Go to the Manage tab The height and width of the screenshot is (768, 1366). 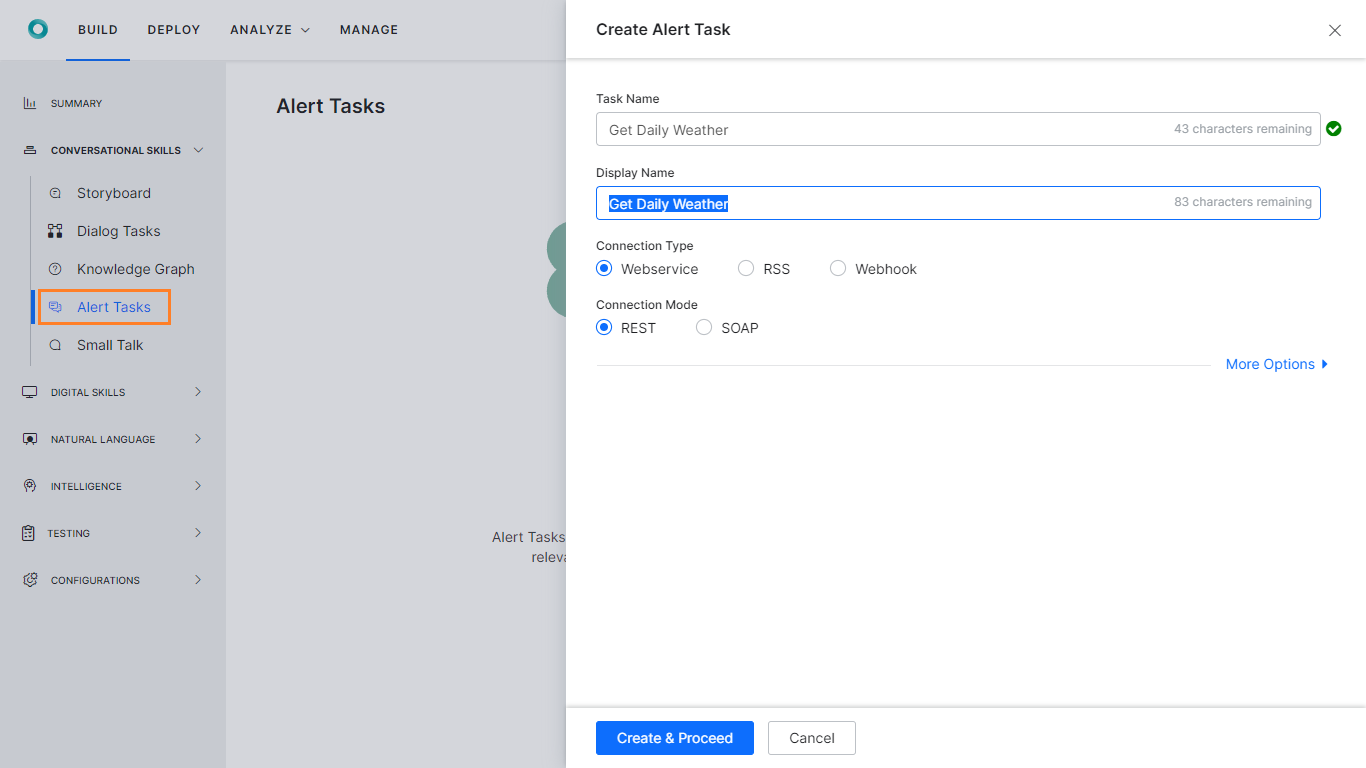(369, 30)
